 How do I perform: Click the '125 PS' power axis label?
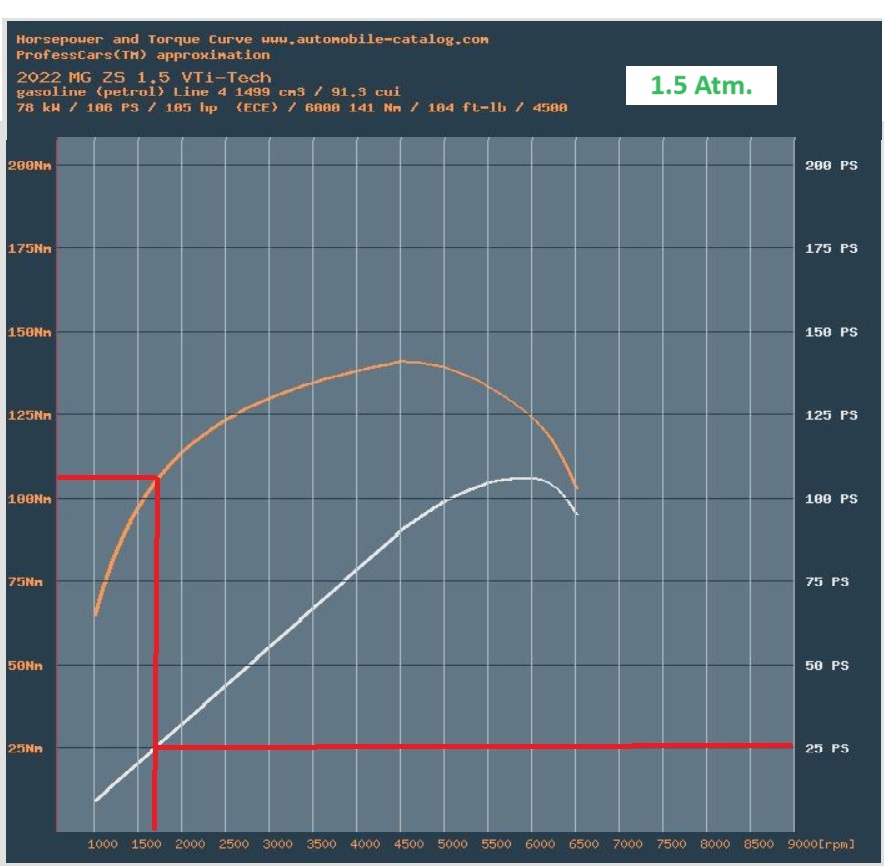(831, 416)
